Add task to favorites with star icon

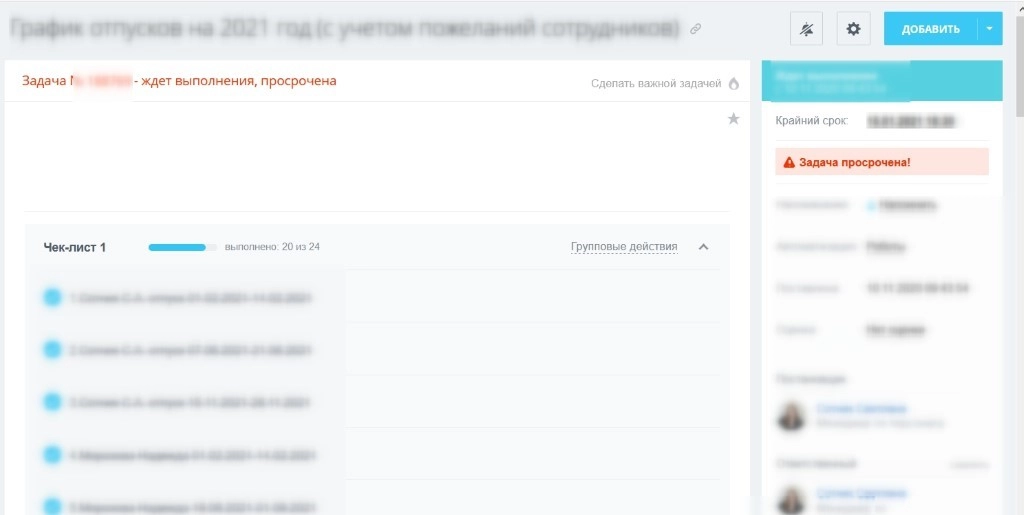pyautogui.click(x=733, y=119)
